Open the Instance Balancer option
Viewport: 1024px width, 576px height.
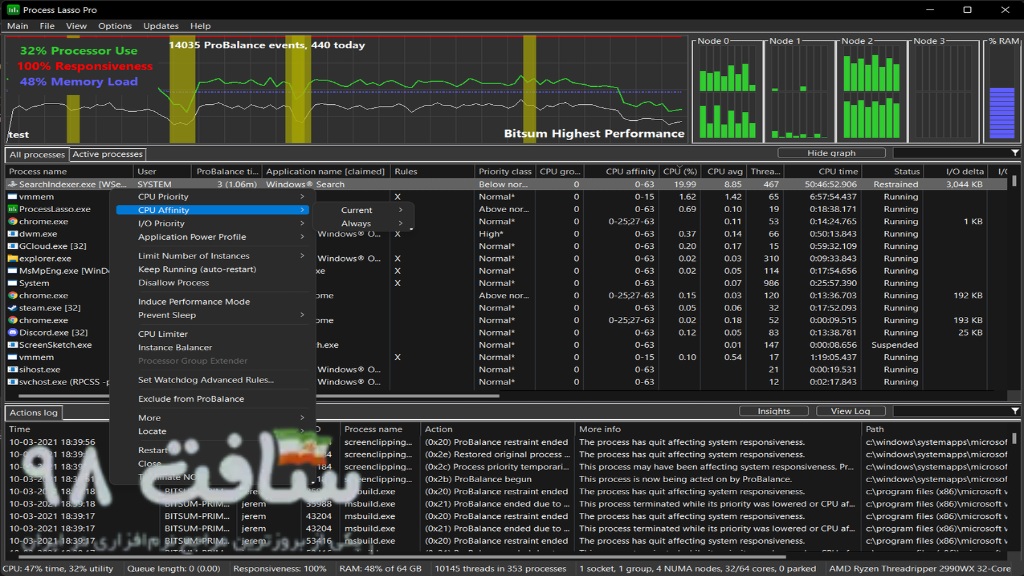point(175,347)
